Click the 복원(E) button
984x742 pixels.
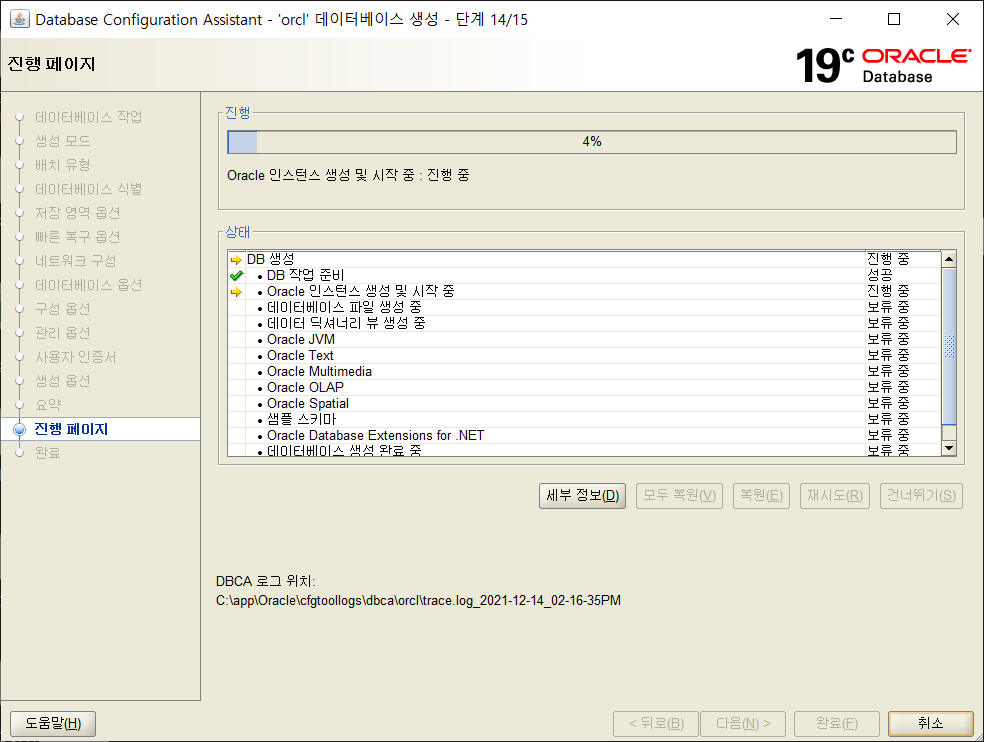click(761, 496)
